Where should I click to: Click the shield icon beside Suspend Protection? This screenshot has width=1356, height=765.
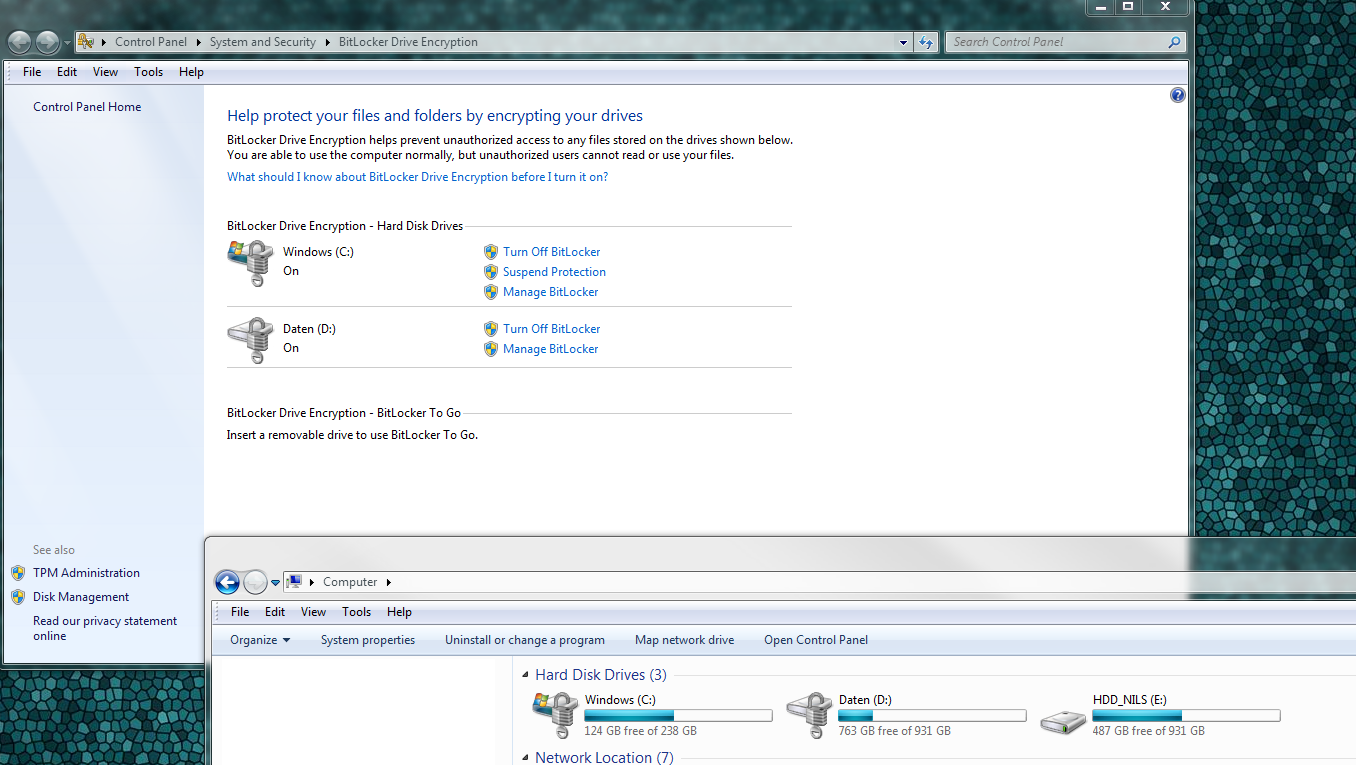coord(491,272)
